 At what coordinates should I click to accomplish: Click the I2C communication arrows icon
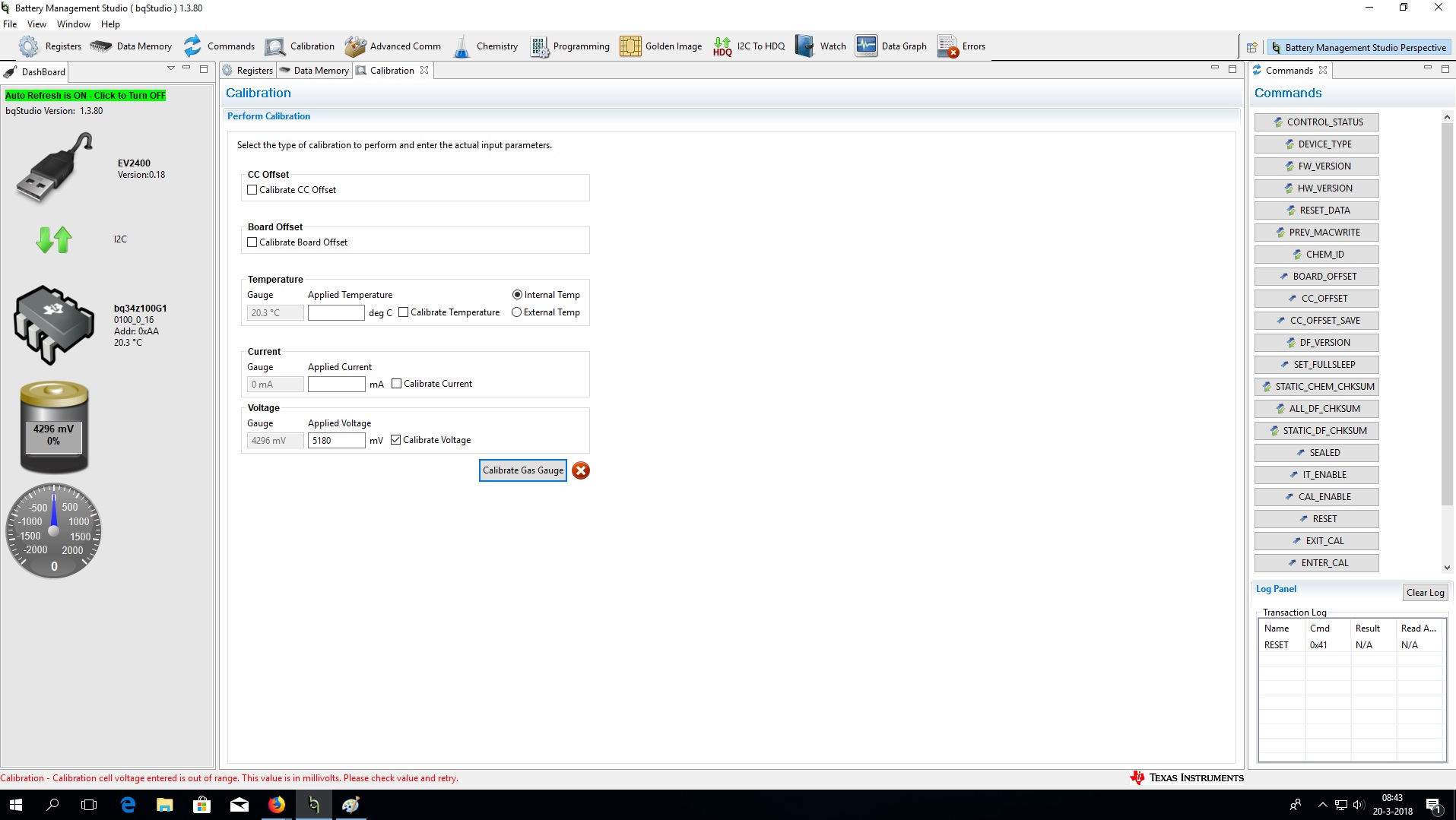(x=54, y=239)
